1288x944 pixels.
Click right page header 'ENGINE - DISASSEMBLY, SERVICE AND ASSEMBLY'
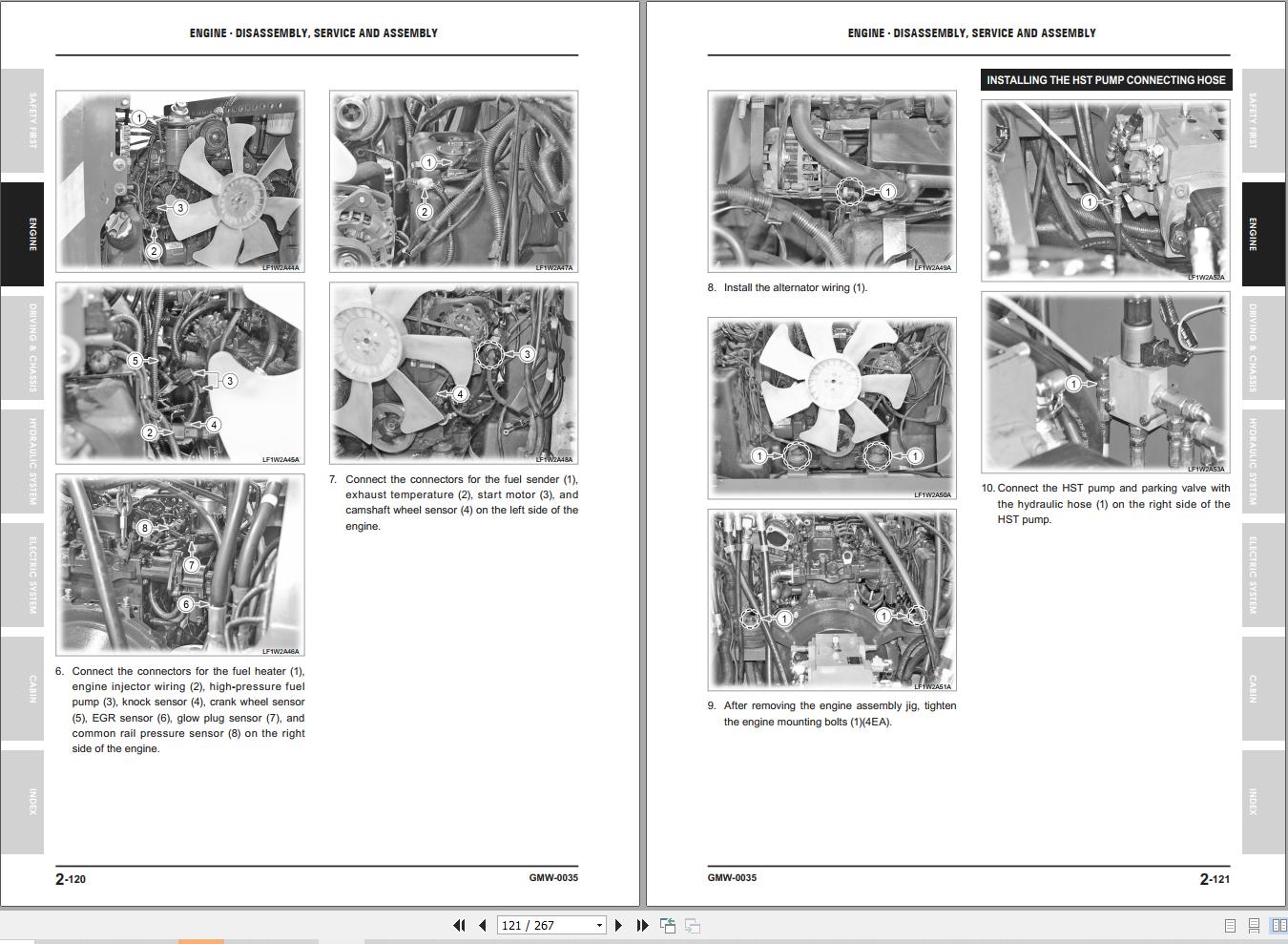971,32
